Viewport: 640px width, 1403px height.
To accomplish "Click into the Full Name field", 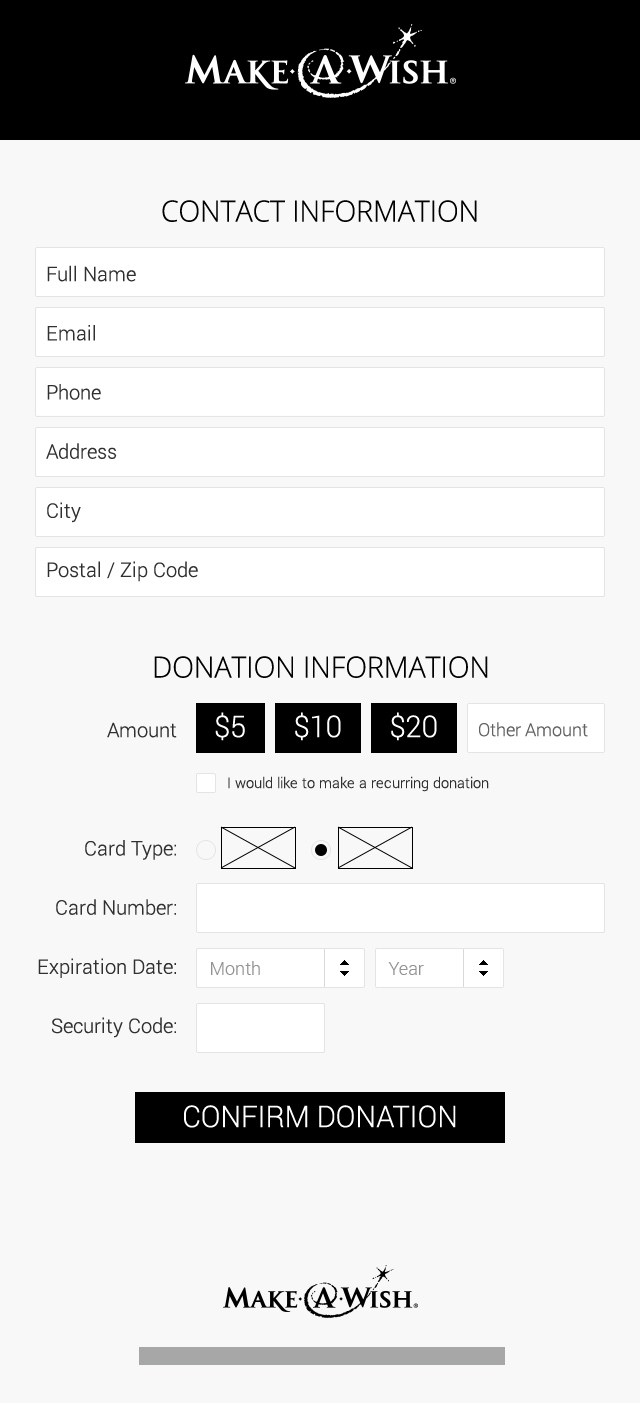I will click(x=320, y=272).
